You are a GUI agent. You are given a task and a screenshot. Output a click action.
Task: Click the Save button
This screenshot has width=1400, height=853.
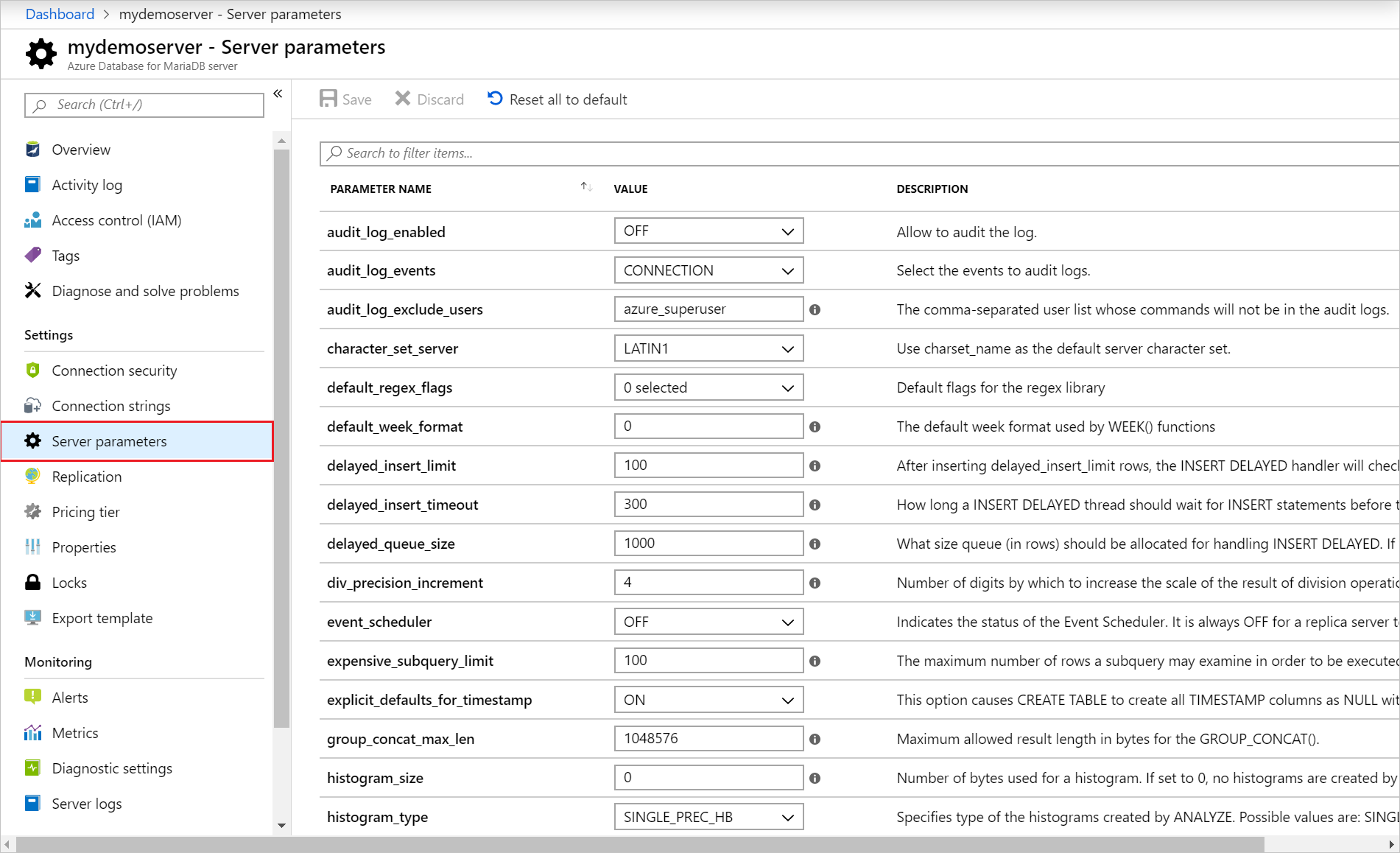345,99
